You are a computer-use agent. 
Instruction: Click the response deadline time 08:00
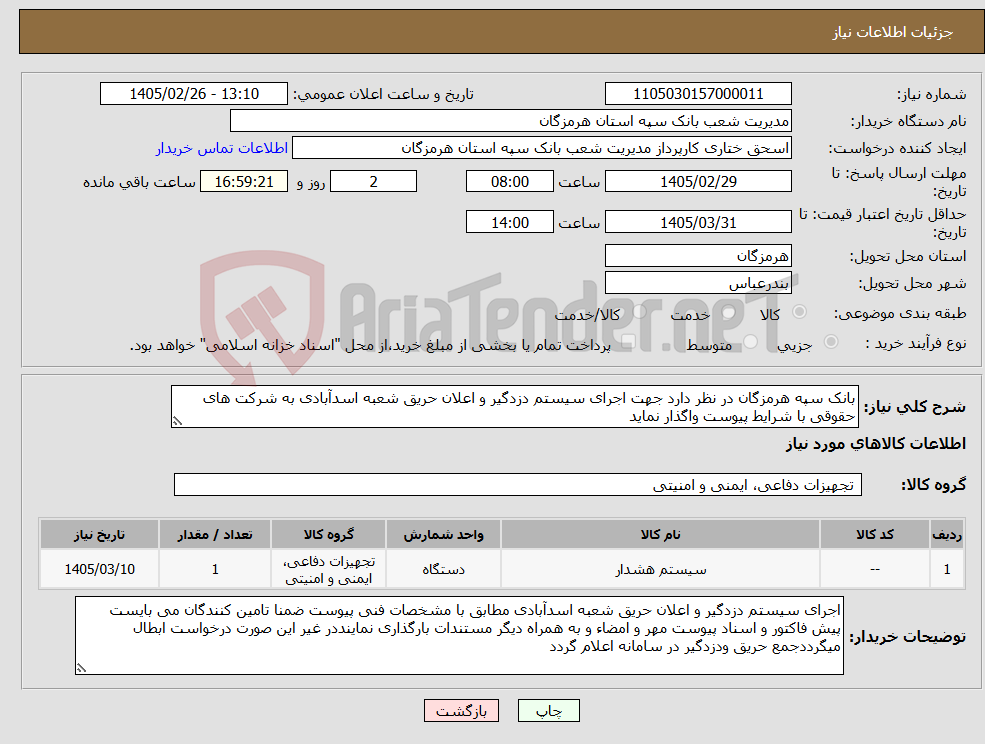509,182
